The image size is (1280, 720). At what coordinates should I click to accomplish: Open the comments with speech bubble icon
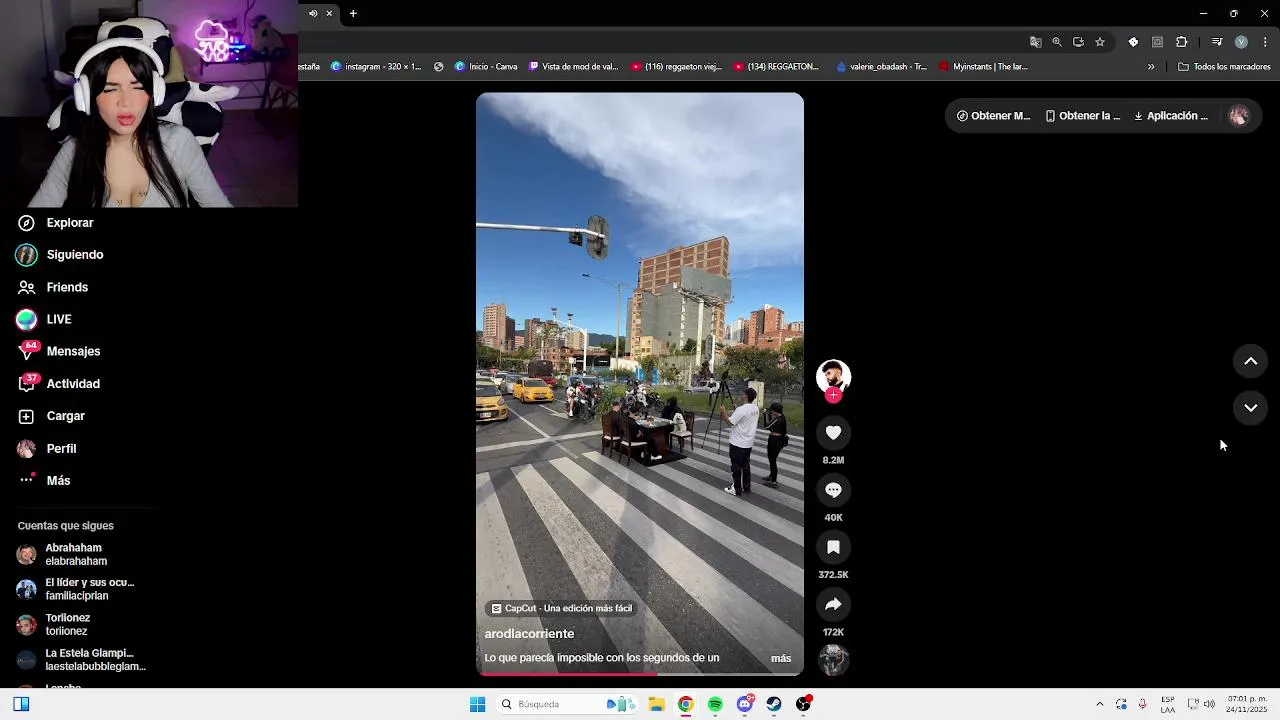833,490
